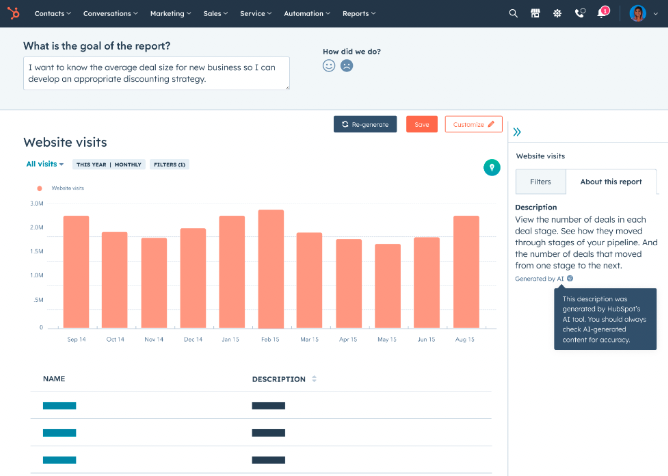Click the report goal text field
This screenshot has width=668, height=476.
click(x=156, y=73)
